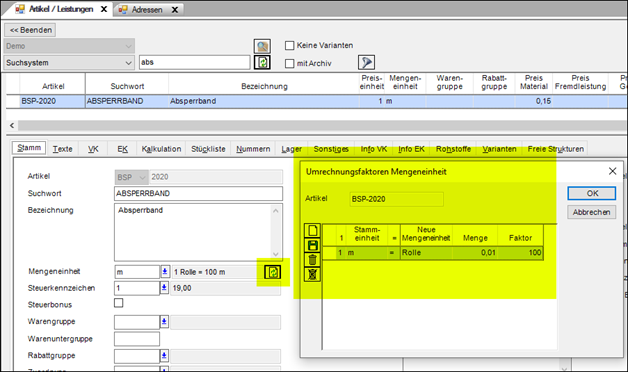Open the Suchsystem dropdown
The image size is (628, 372).
click(x=69, y=63)
